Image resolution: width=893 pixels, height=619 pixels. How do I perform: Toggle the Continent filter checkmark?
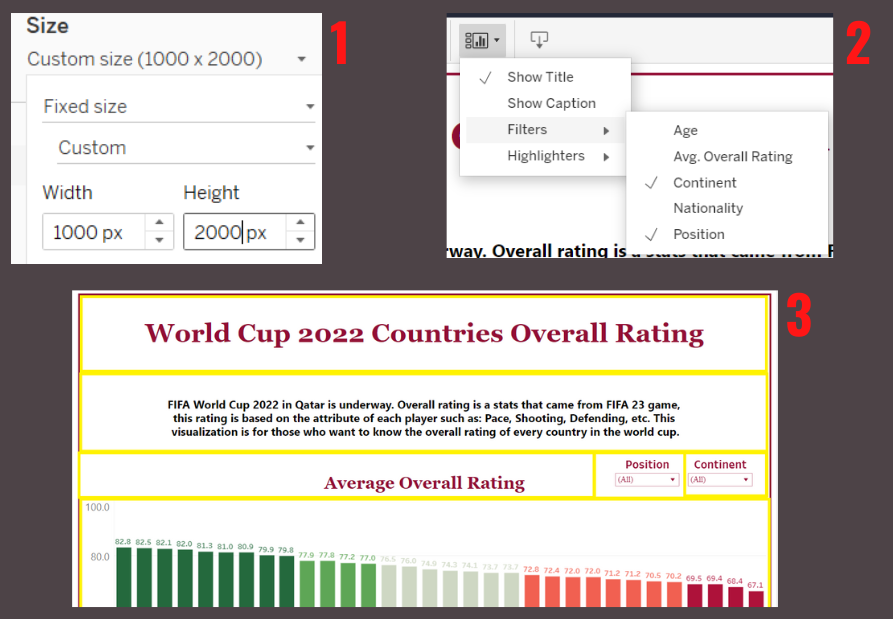coord(704,183)
